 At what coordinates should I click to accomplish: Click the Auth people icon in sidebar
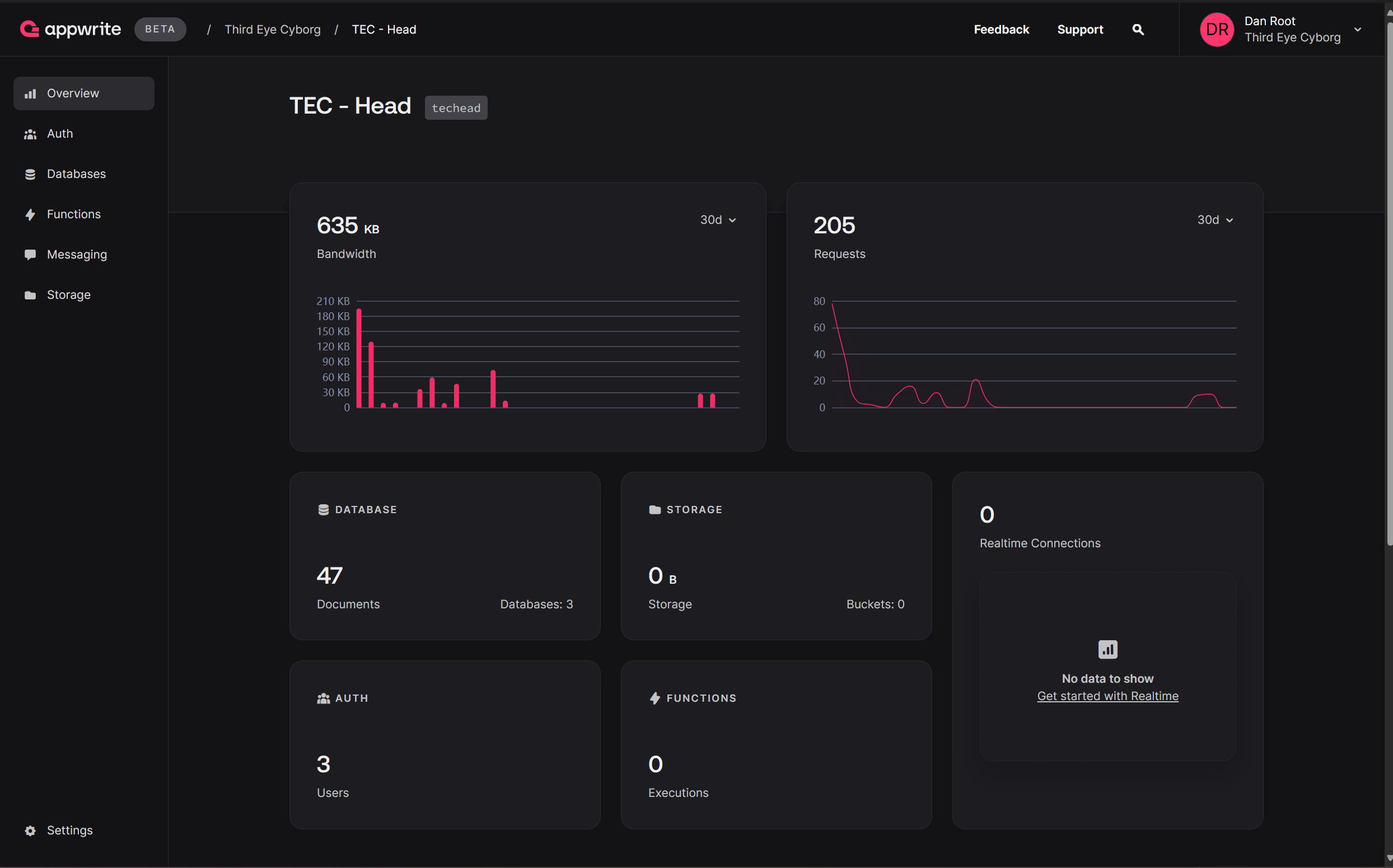point(30,134)
